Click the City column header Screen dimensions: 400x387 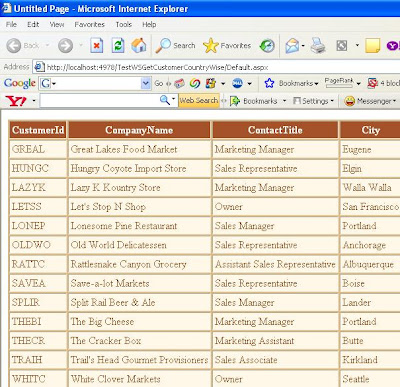(370, 130)
